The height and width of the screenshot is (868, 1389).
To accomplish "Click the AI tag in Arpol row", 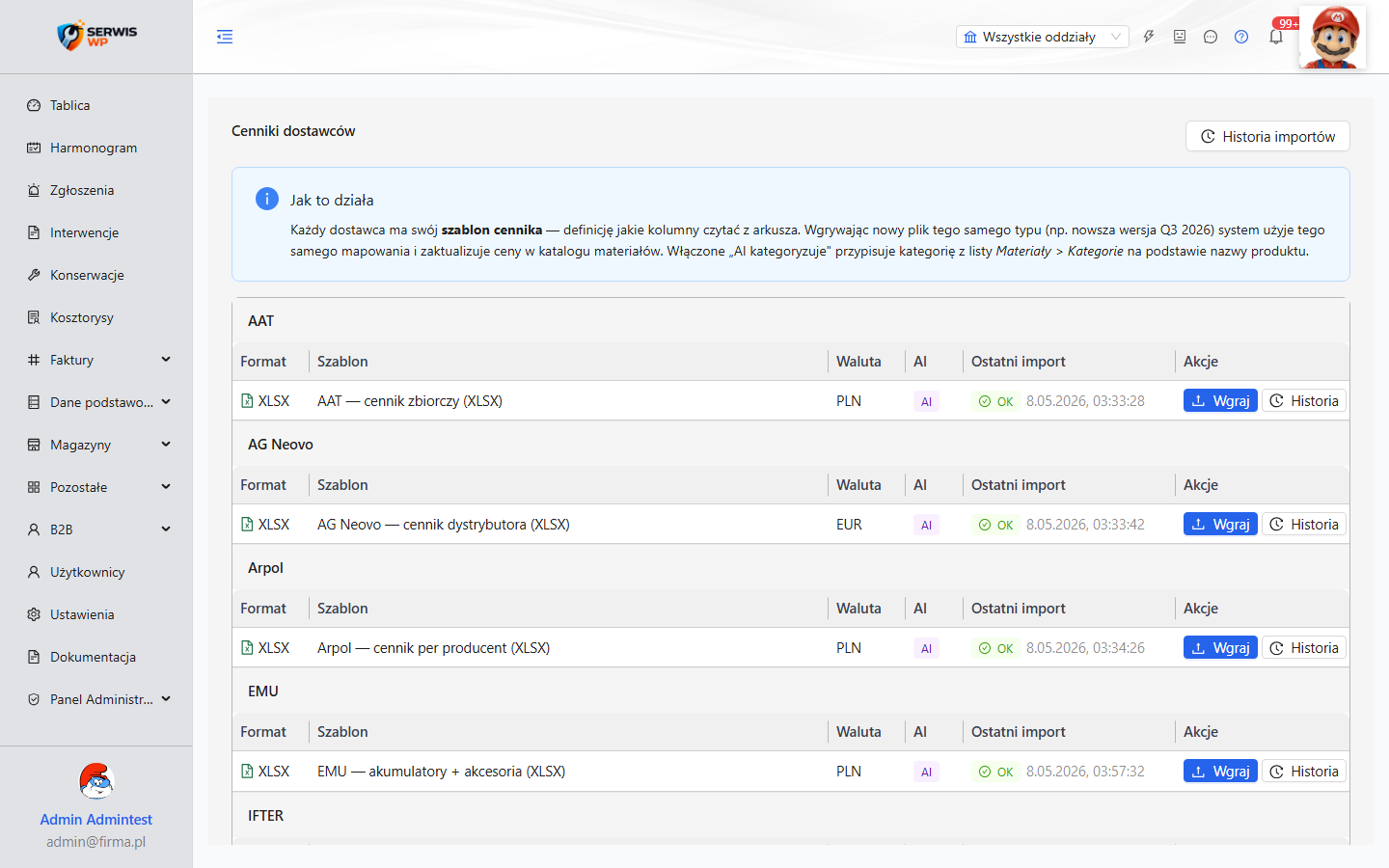I will [x=926, y=648].
